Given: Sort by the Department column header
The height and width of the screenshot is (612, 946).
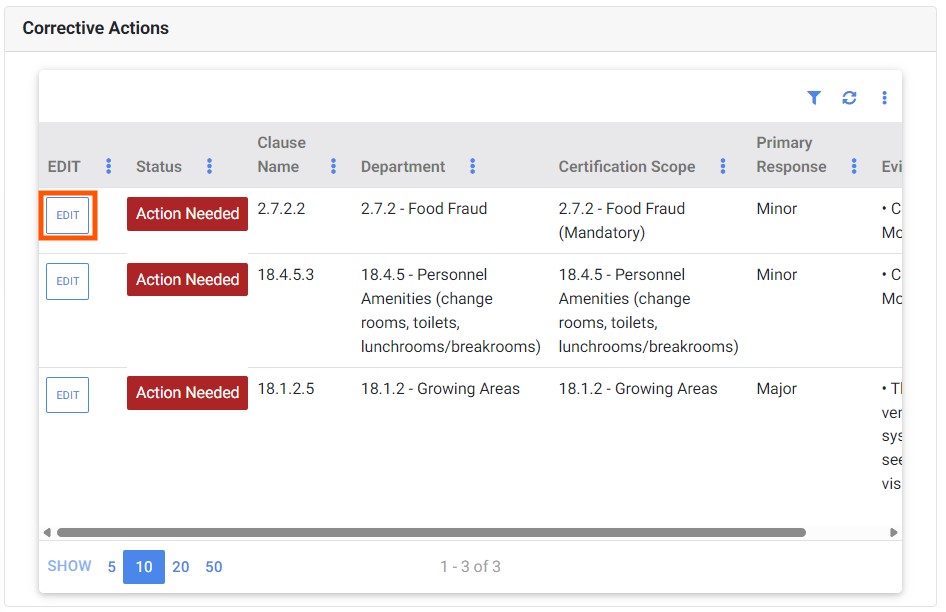Looking at the screenshot, I should pyautogui.click(x=403, y=167).
